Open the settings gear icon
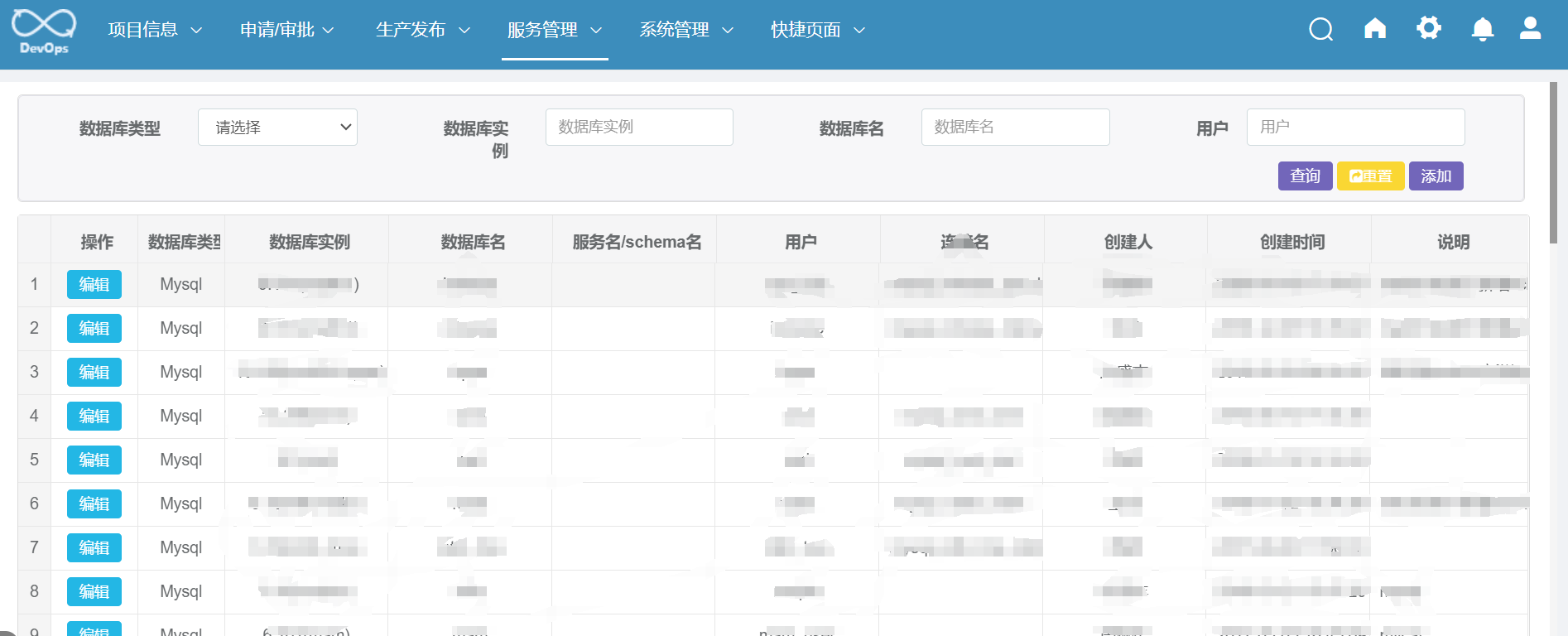The width and height of the screenshot is (1568, 636). tap(1429, 29)
